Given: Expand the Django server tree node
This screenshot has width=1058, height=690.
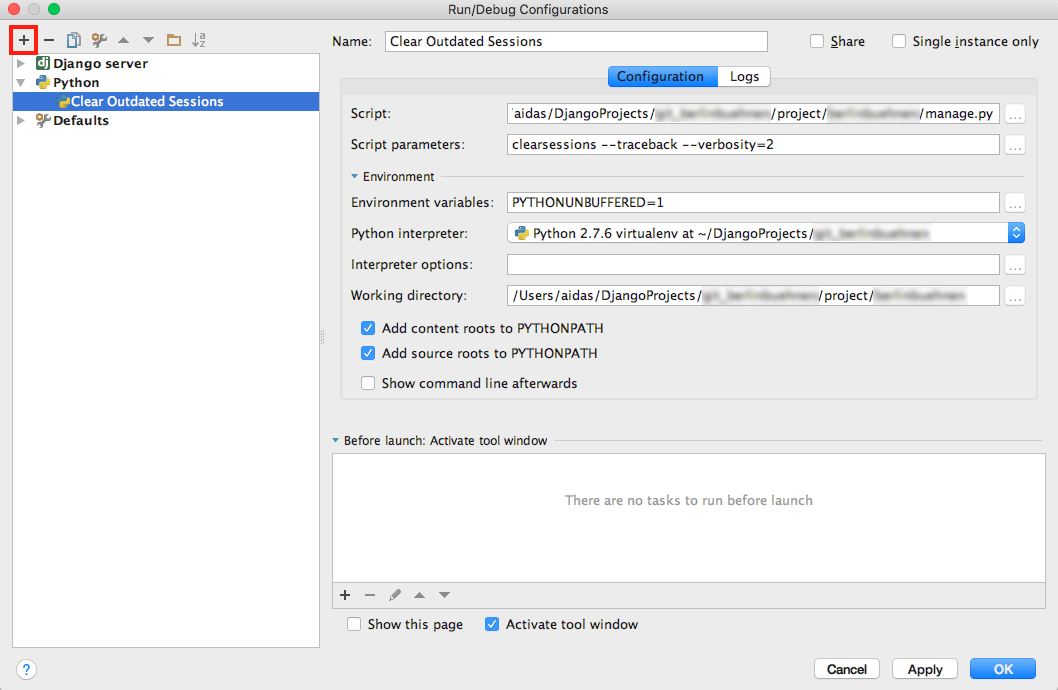Looking at the screenshot, I should [x=21, y=63].
